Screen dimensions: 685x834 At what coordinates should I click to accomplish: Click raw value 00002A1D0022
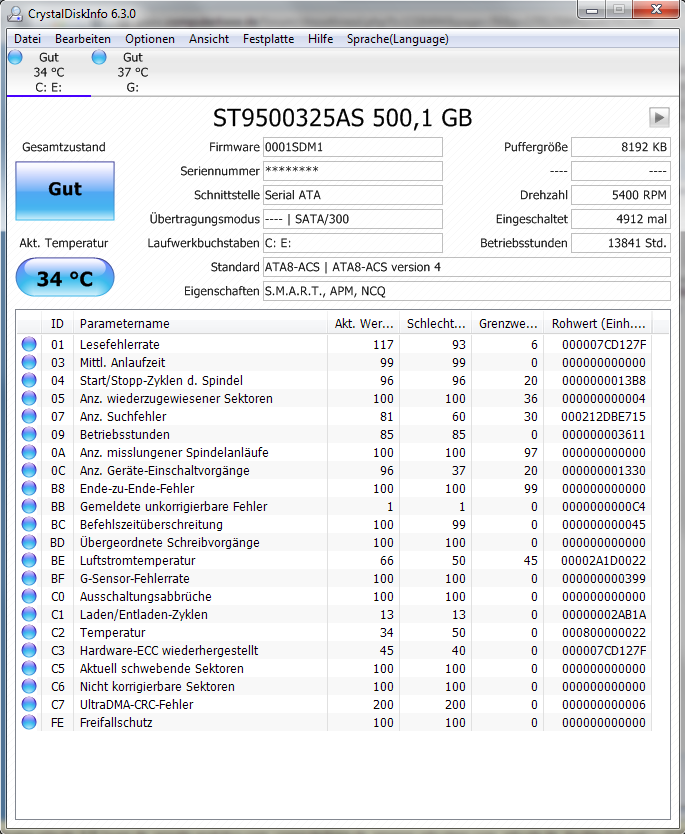[603, 560]
